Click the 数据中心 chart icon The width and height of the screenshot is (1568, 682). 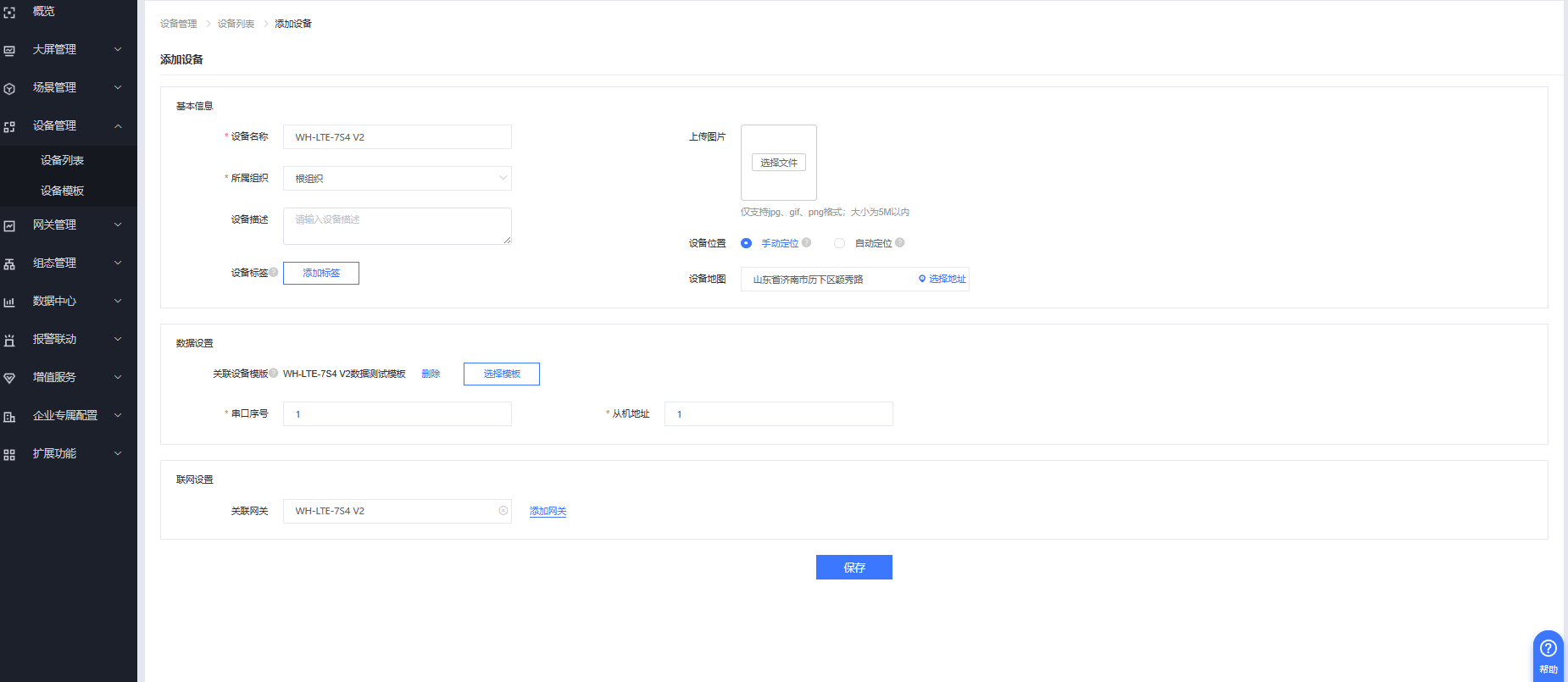pos(9,302)
